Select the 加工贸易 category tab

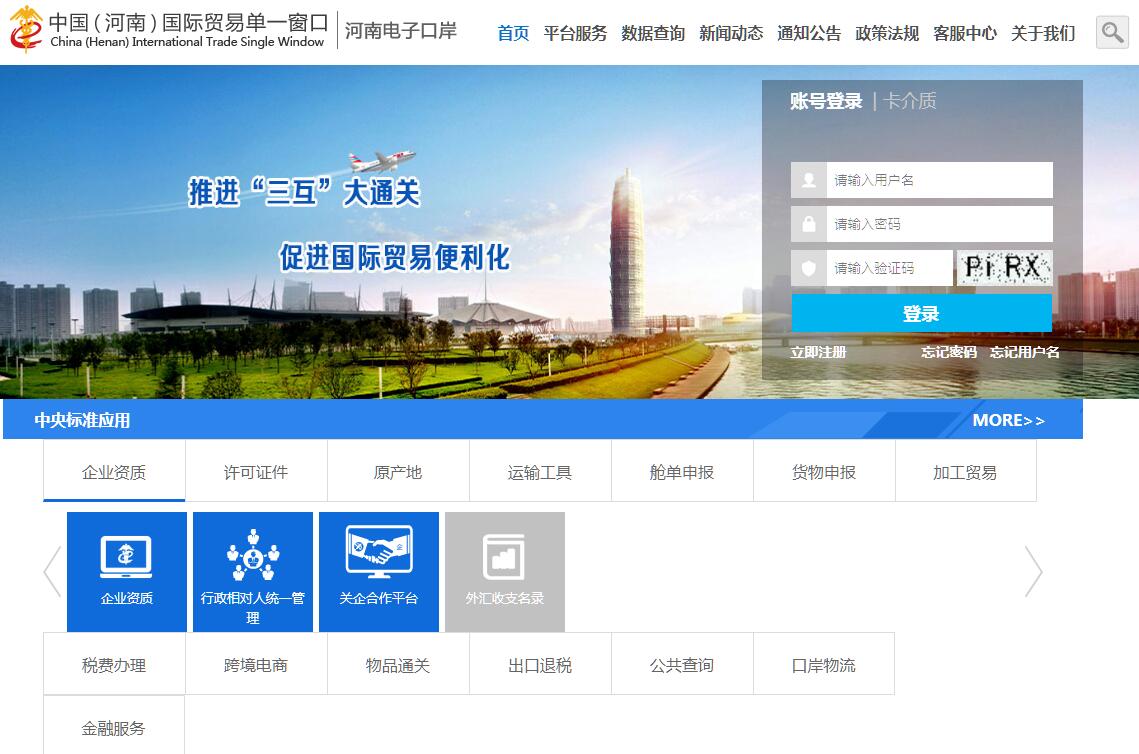click(x=965, y=472)
